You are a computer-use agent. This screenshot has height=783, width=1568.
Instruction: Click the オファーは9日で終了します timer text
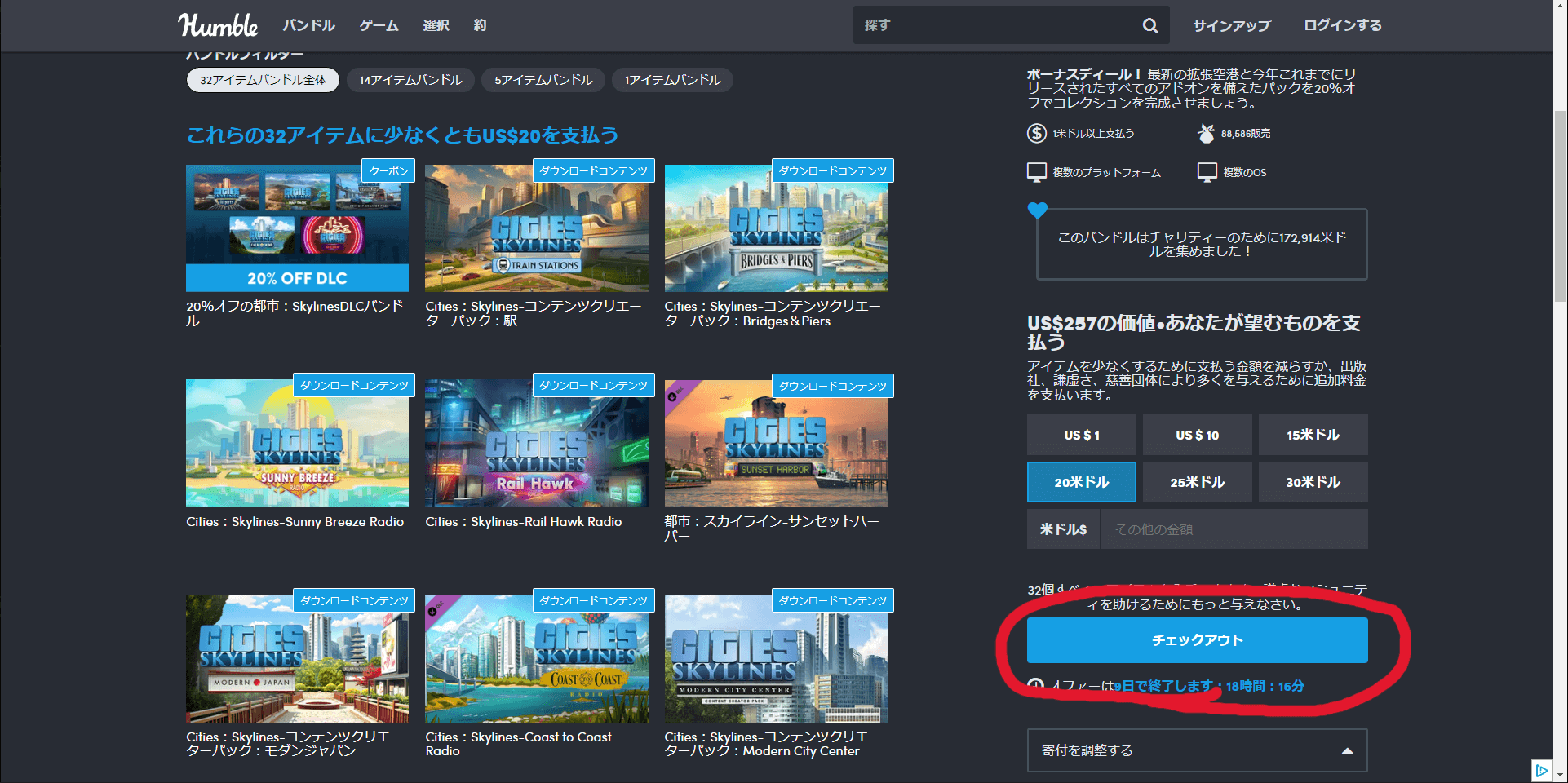1176,686
